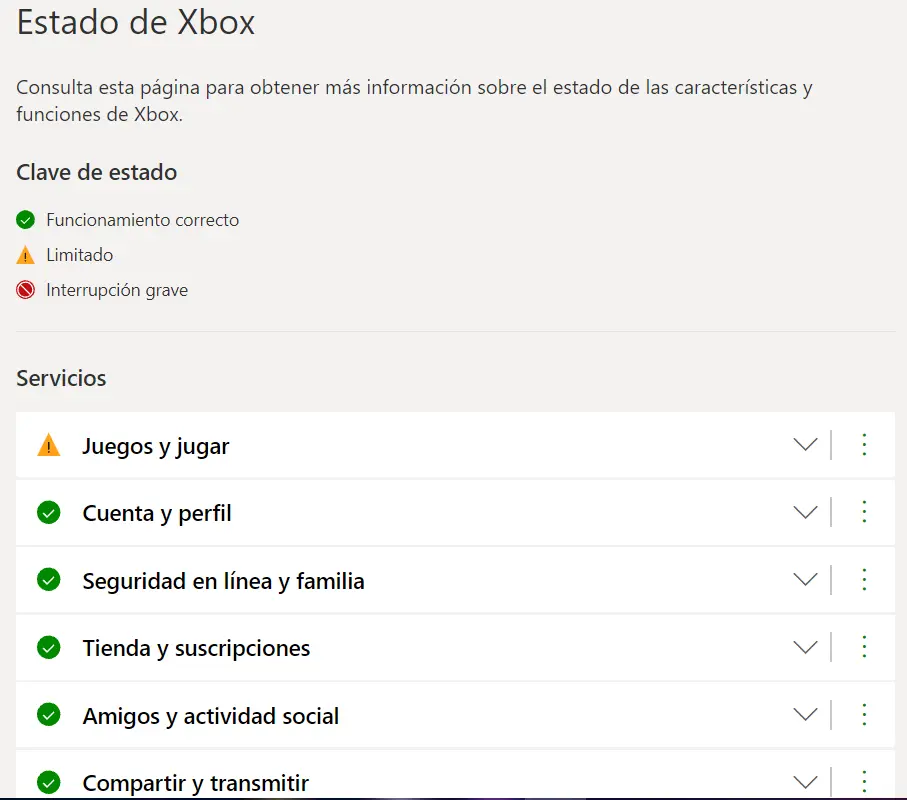Expand Cuenta y perfil details chevron
Image resolution: width=907 pixels, height=800 pixels.
(805, 512)
